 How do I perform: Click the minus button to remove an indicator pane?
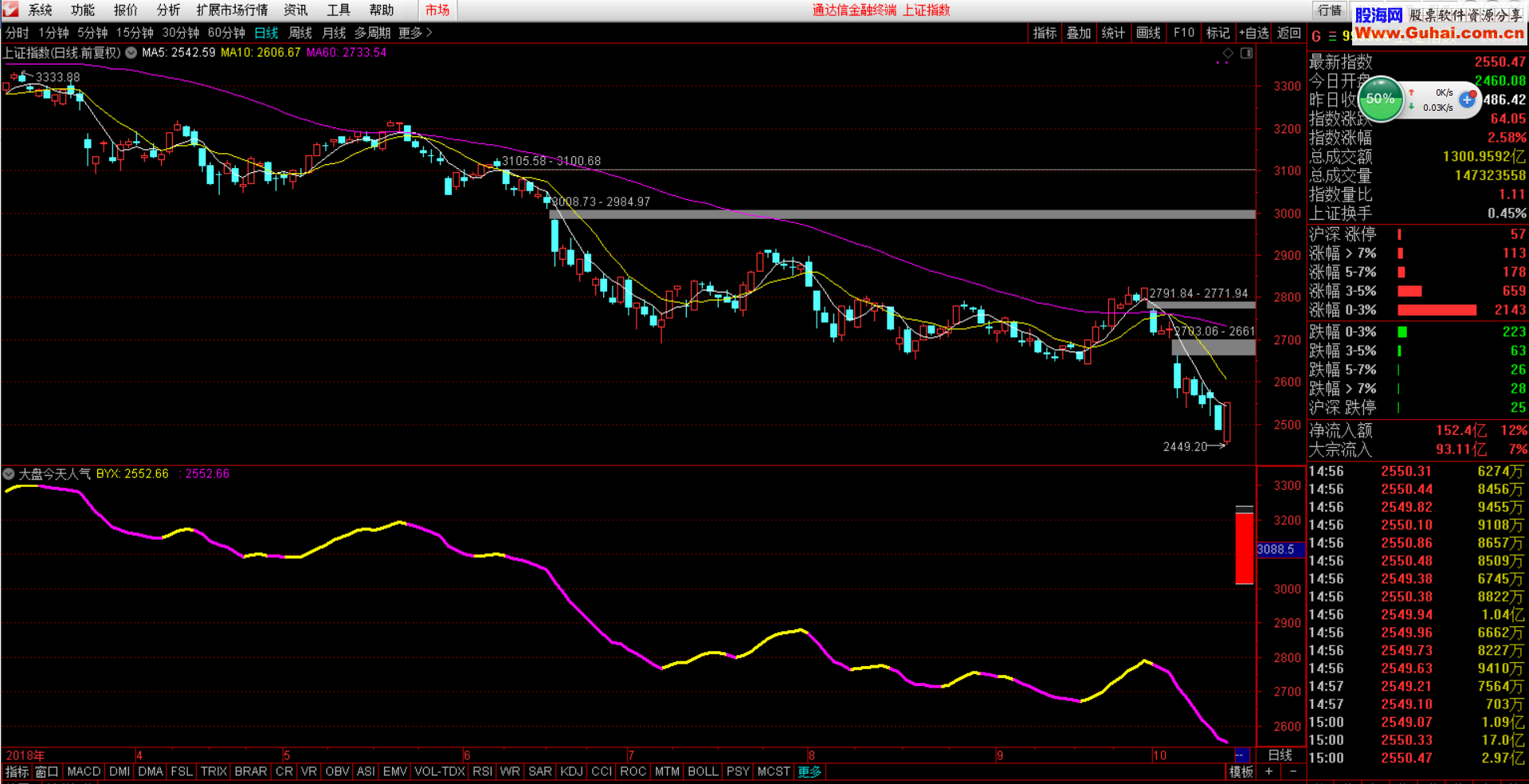pos(1292,771)
